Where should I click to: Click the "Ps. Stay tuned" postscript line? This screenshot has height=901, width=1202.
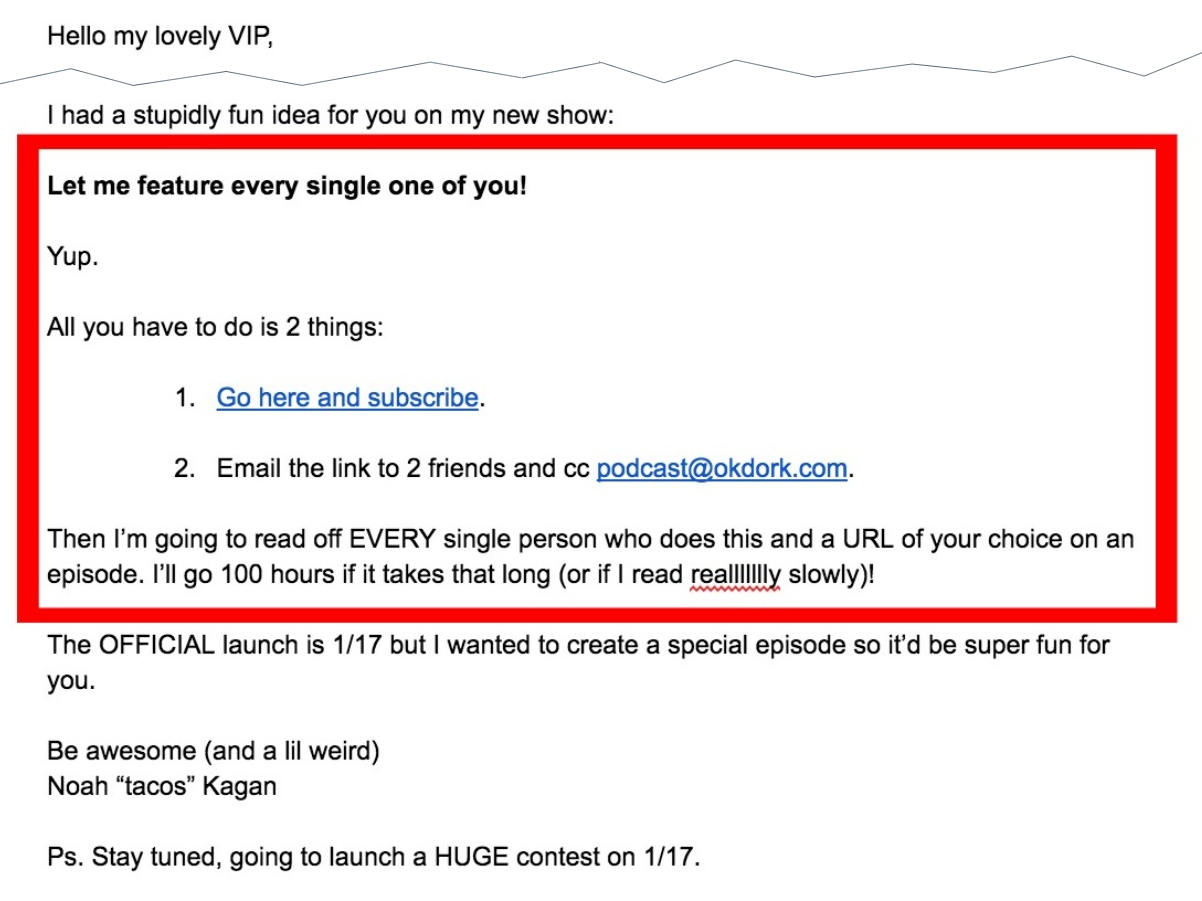pyautogui.click(x=373, y=858)
